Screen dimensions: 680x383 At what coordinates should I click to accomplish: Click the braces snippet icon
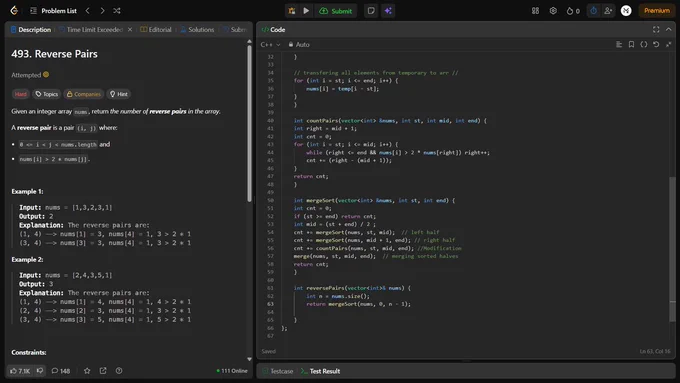644,44
